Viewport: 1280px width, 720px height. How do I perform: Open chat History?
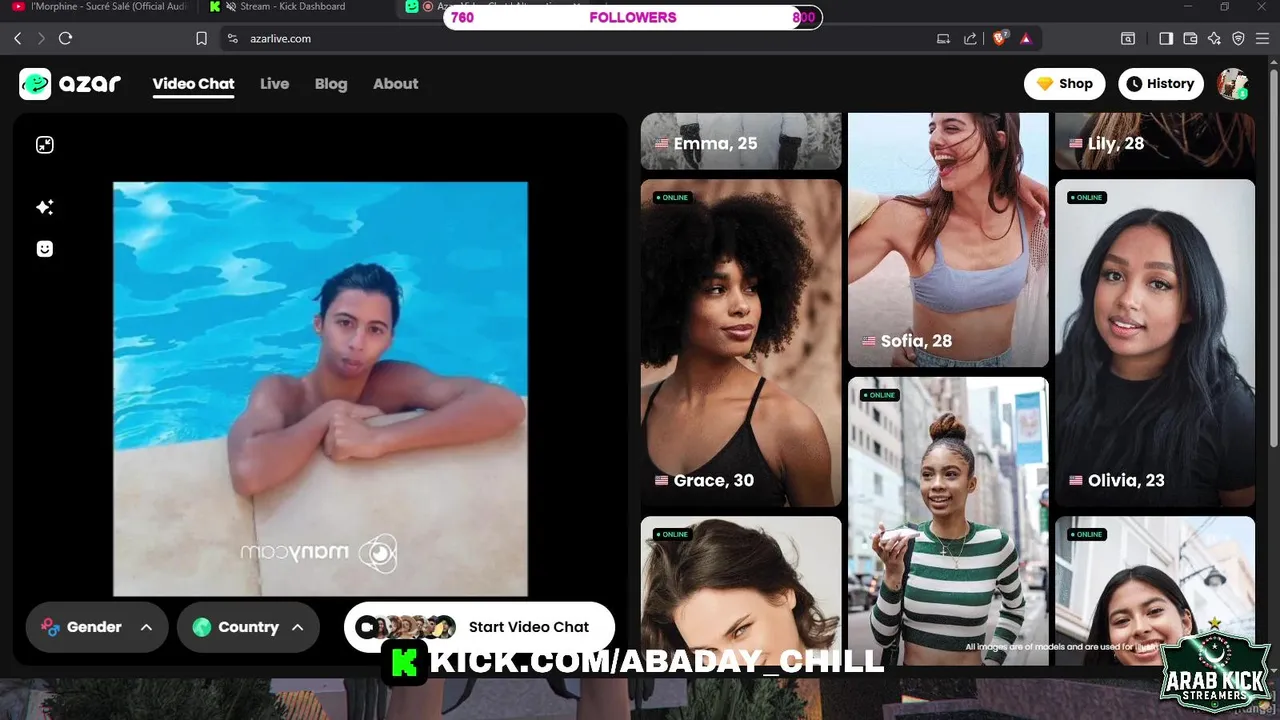(x=1161, y=84)
